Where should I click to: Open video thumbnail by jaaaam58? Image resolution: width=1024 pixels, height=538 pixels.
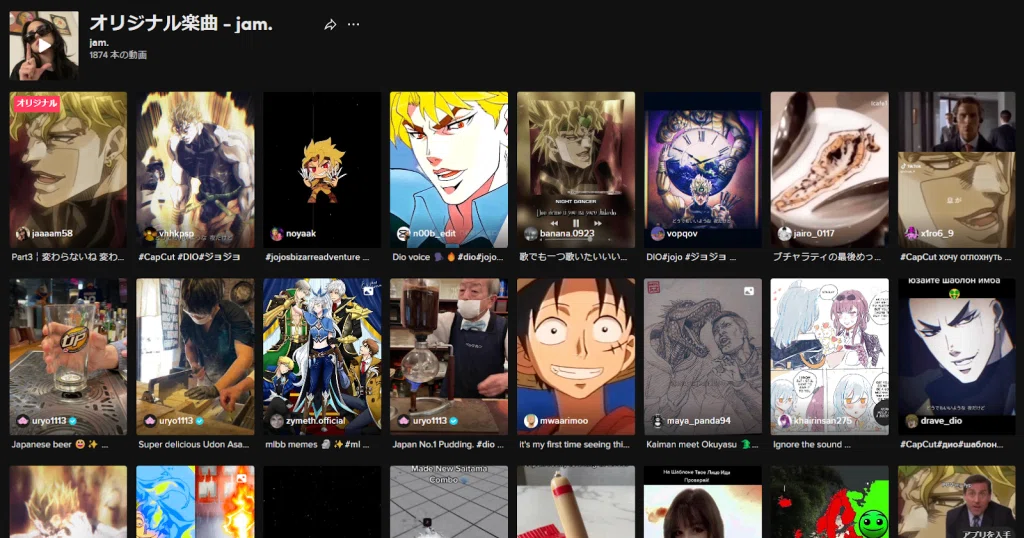[68, 169]
